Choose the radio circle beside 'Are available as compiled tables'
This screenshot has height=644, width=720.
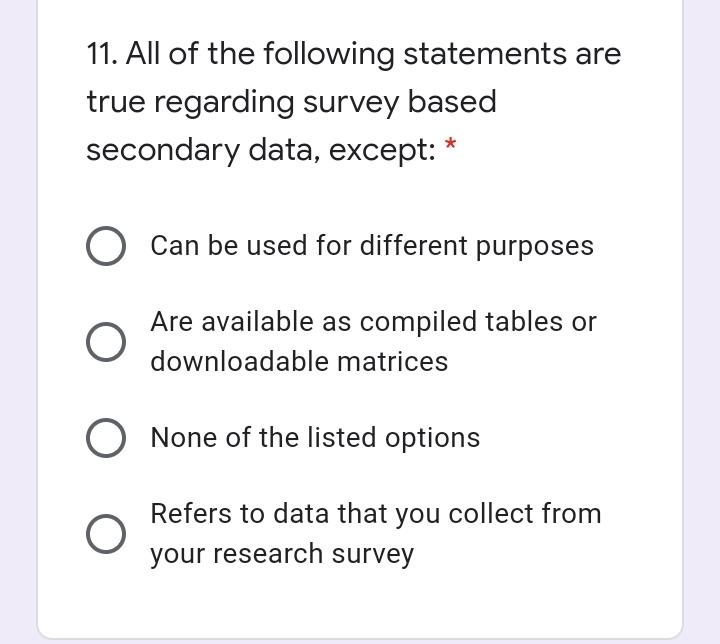[106, 342]
